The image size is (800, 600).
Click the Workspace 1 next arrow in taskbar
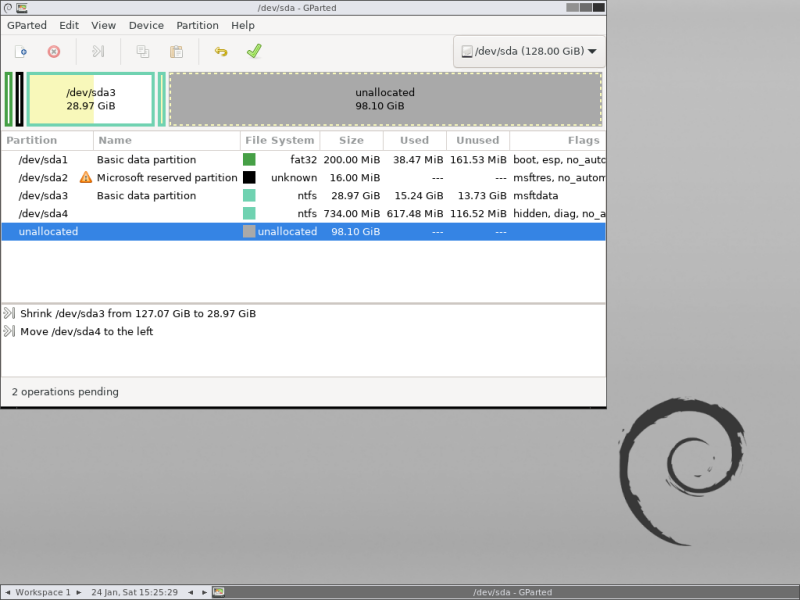pyautogui.click(x=79, y=592)
